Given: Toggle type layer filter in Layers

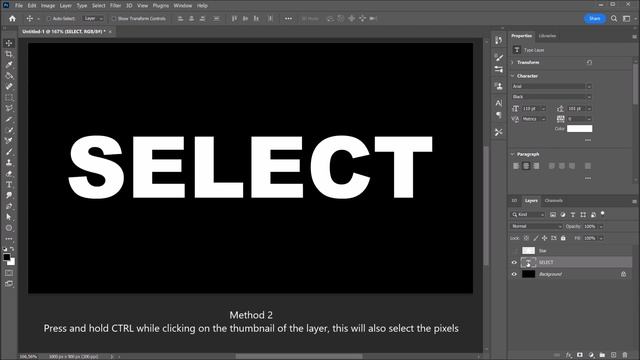Looking at the screenshot, I should coord(573,214).
